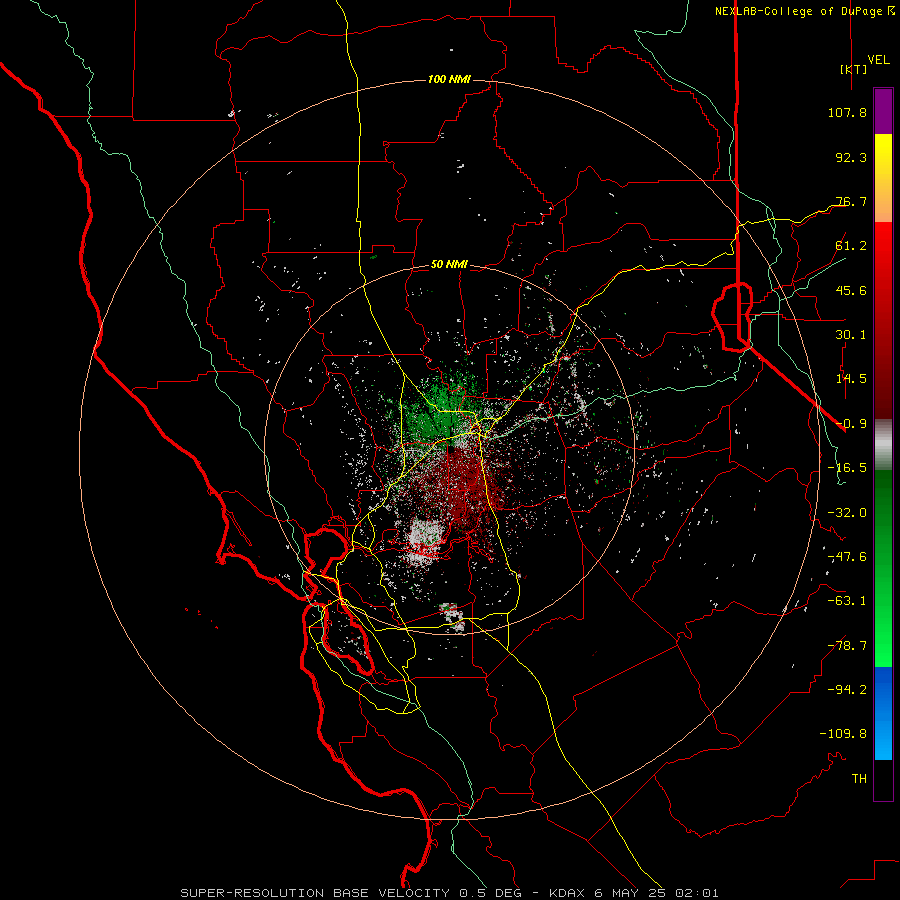Click the 30.1 velocity scale label
Screen dimensions: 900x900
pyautogui.click(x=851, y=335)
